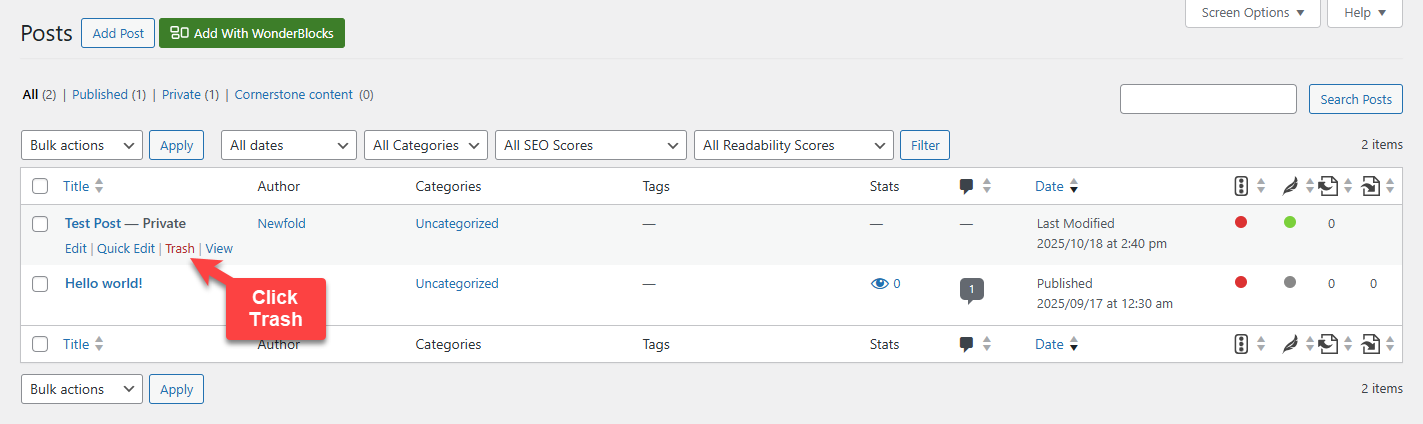The height and width of the screenshot is (424, 1423).
Task: Click comments bubble icon in the footer row
Action: (966, 344)
